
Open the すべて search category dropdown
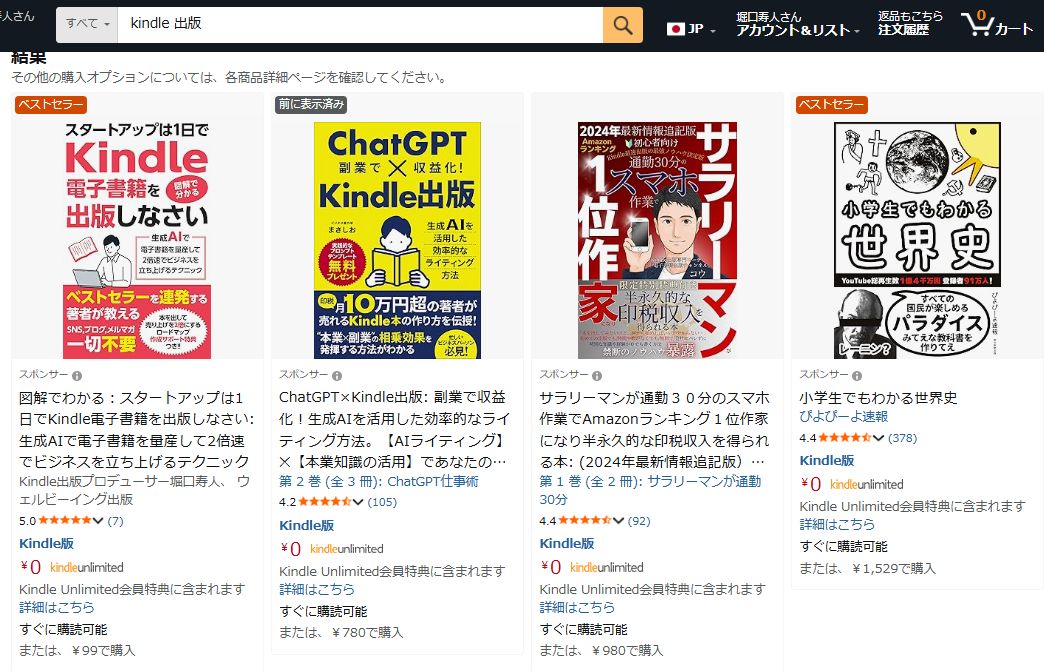[x=87, y=24]
